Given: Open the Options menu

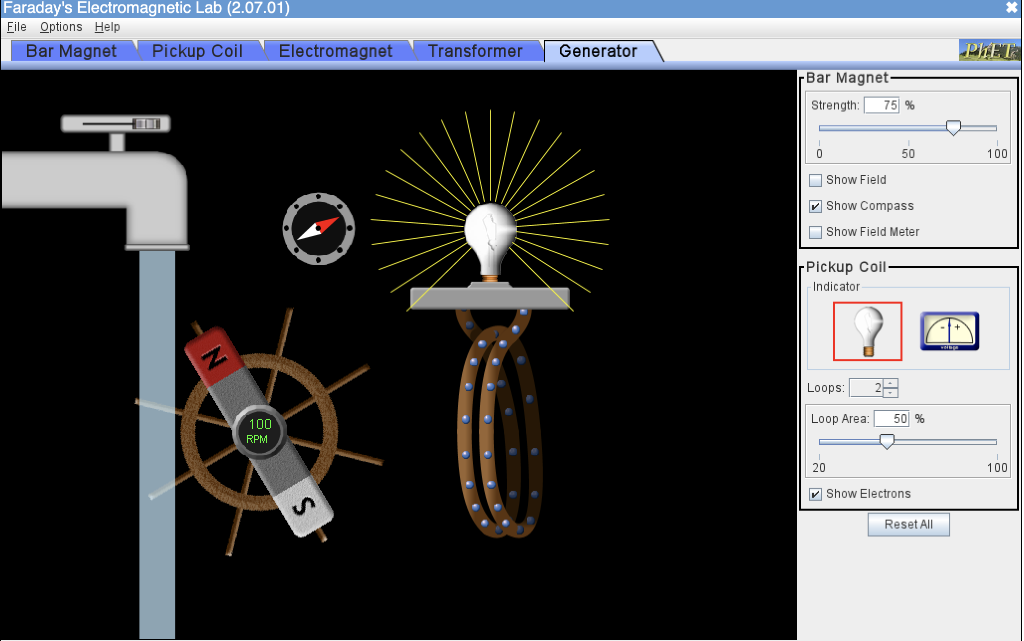Looking at the screenshot, I should click(60, 27).
